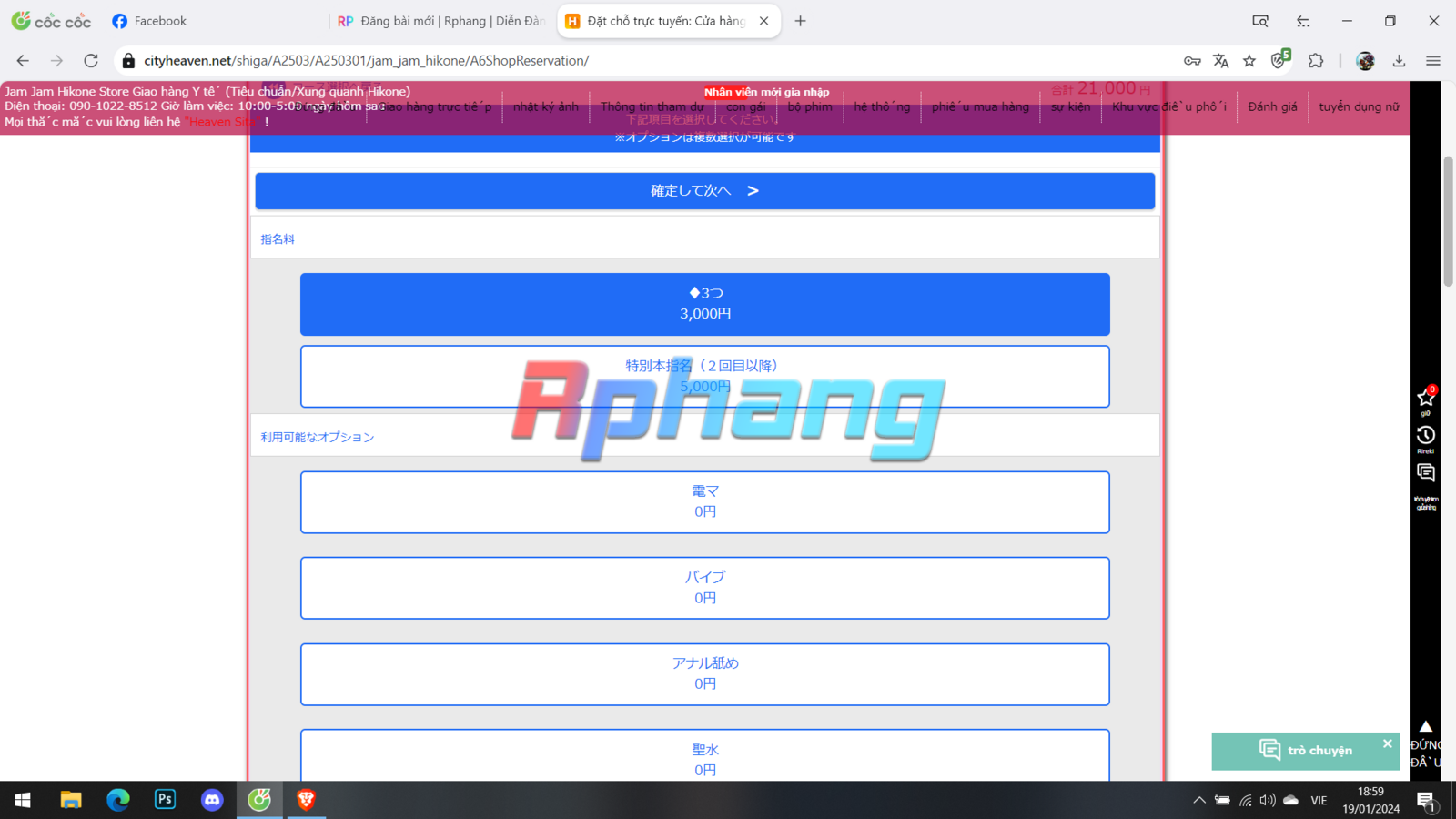The width and height of the screenshot is (1456, 819).
Task: Open the browser extensions puzzle icon
Action: pyautogui.click(x=1316, y=61)
